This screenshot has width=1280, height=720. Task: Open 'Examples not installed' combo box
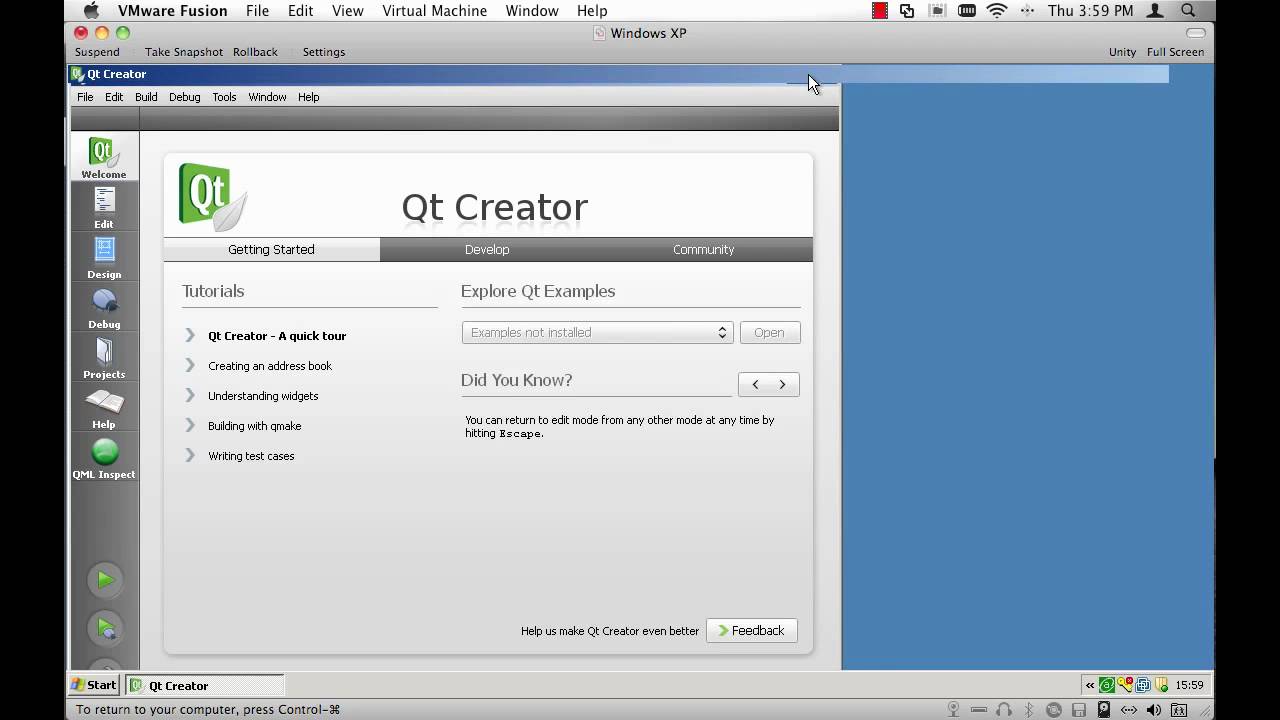coord(597,333)
